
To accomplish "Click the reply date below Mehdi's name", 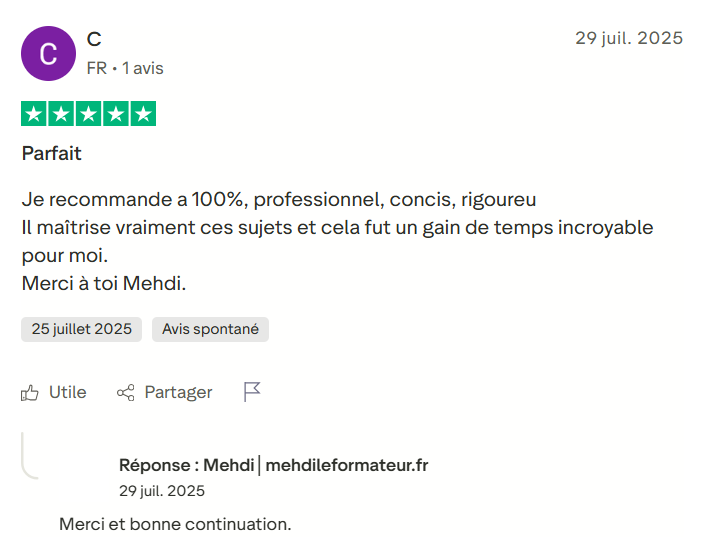I will point(162,491).
